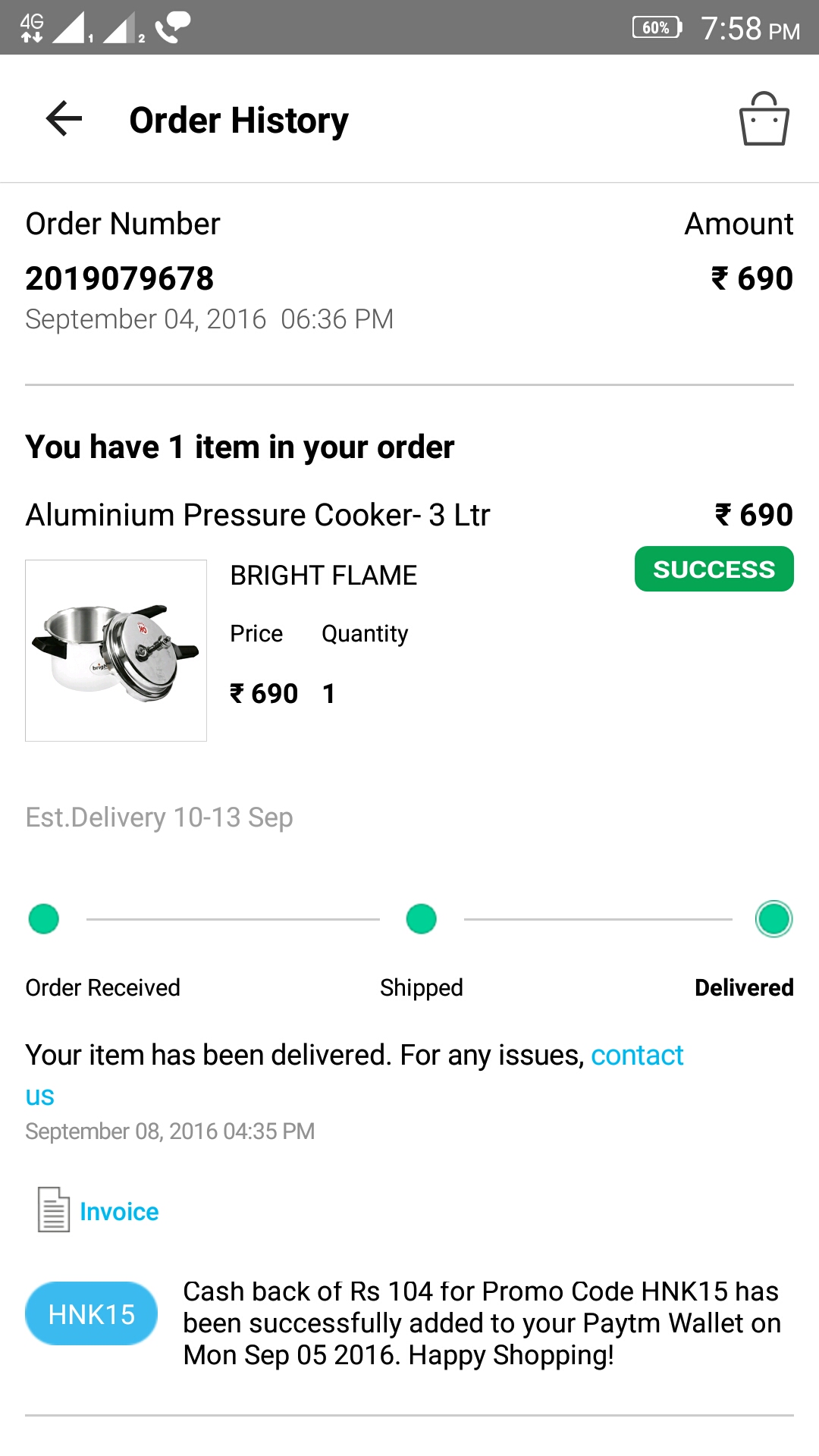Follow the 'contact us' link
Screen dimensions: 819x1456
pos(637,1056)
